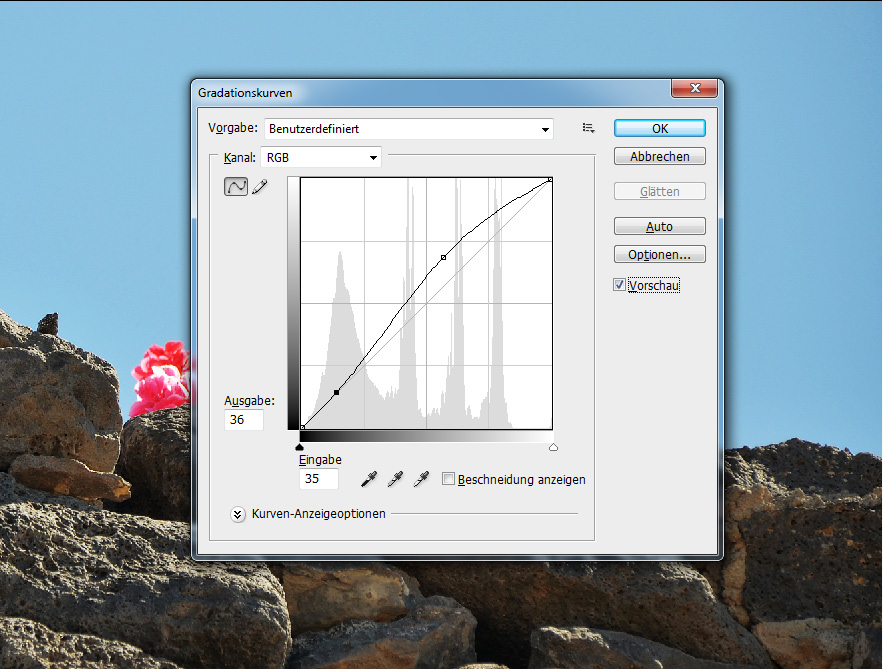883x669 pixels.
Task: Click the Ausgabe value field
Action: (244, 420)
